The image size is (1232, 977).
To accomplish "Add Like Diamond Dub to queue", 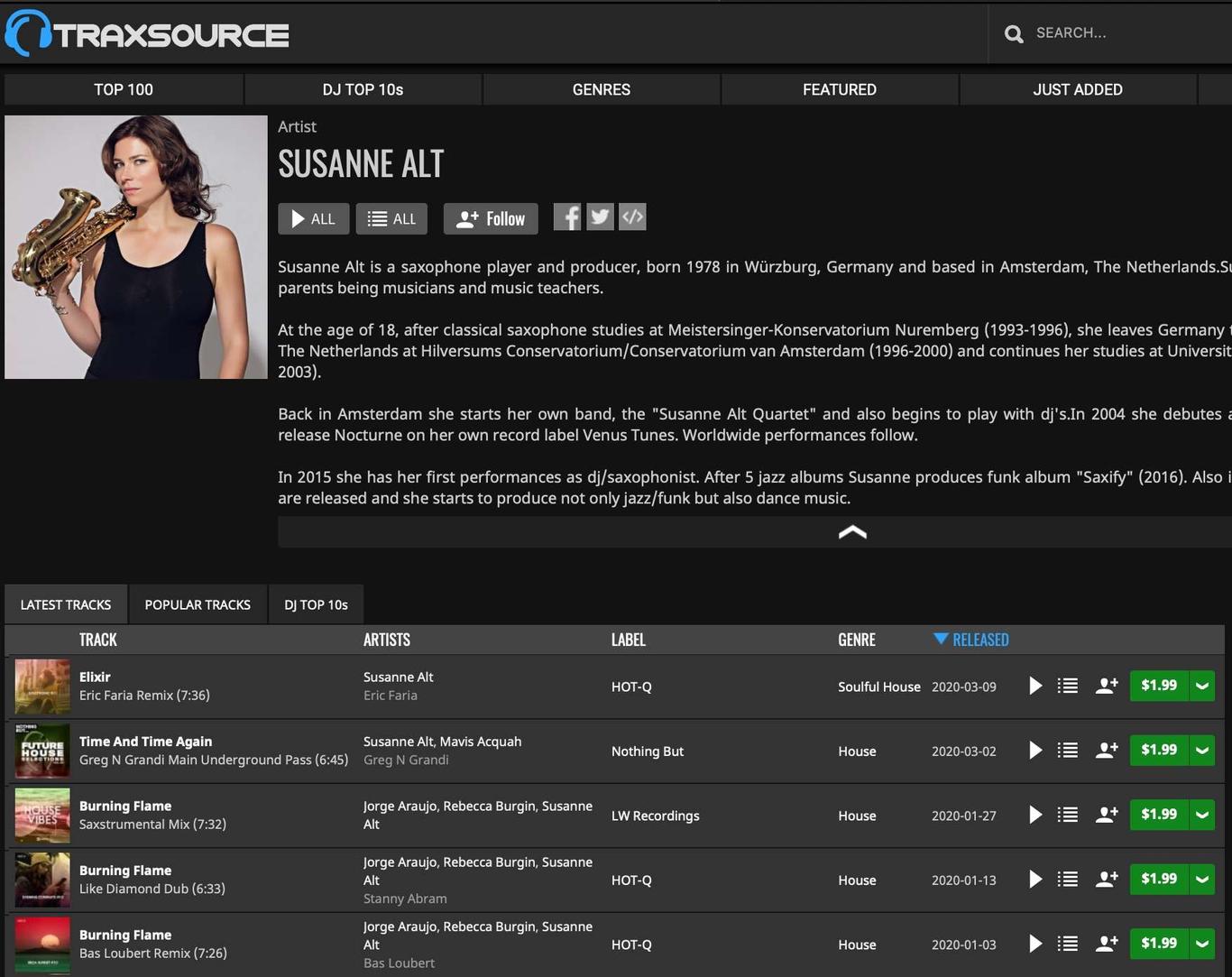I will [1068, 880].
